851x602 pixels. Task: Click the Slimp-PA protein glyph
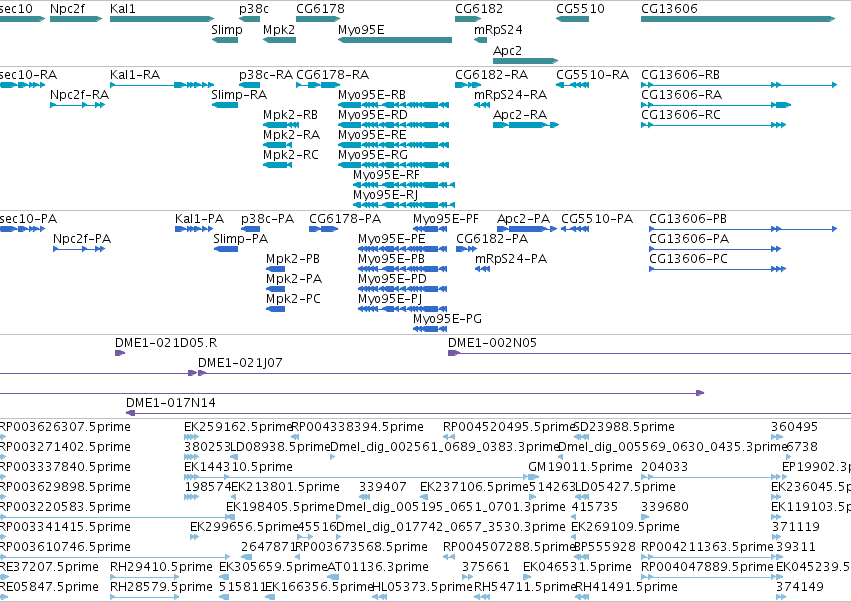226,249
